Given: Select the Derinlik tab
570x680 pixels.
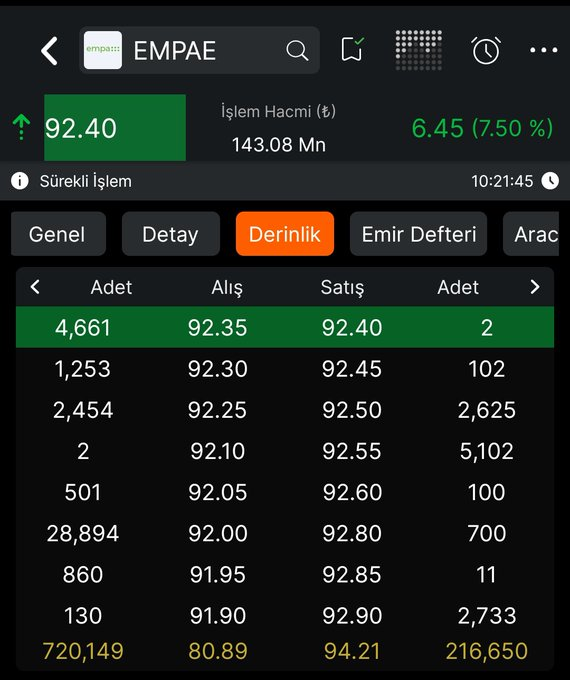Looking at the screenshot, I should click(285, 234).
